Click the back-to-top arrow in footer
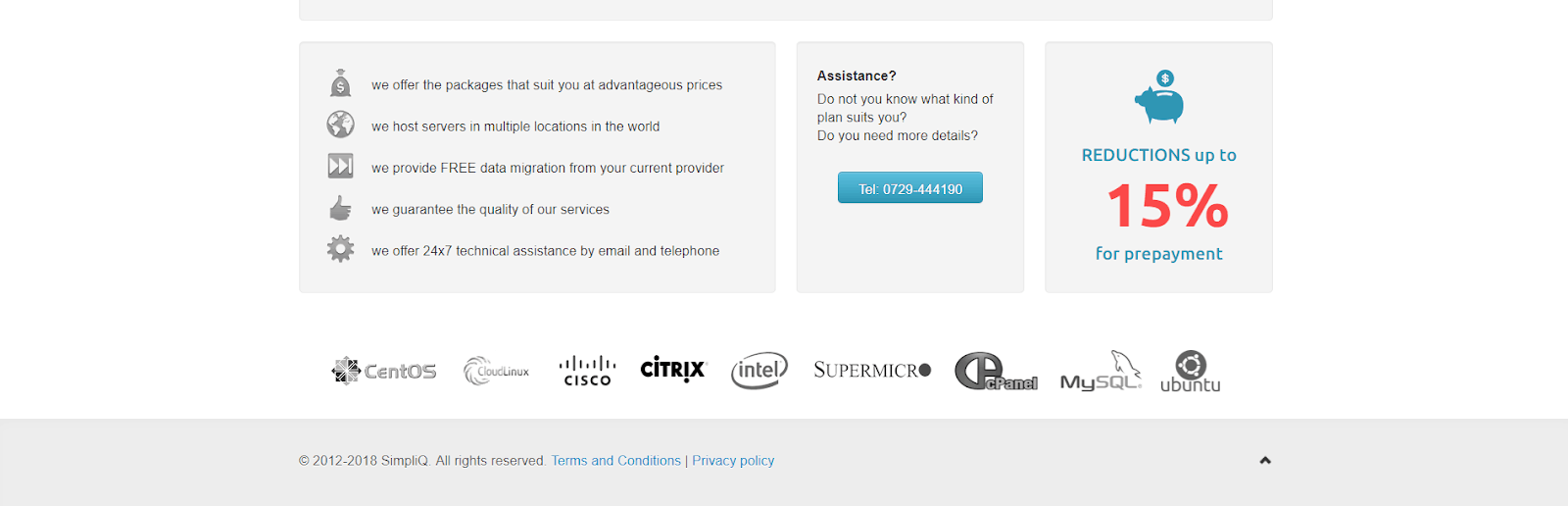This screenshot has width=1568, height=506. point(1265,460)
